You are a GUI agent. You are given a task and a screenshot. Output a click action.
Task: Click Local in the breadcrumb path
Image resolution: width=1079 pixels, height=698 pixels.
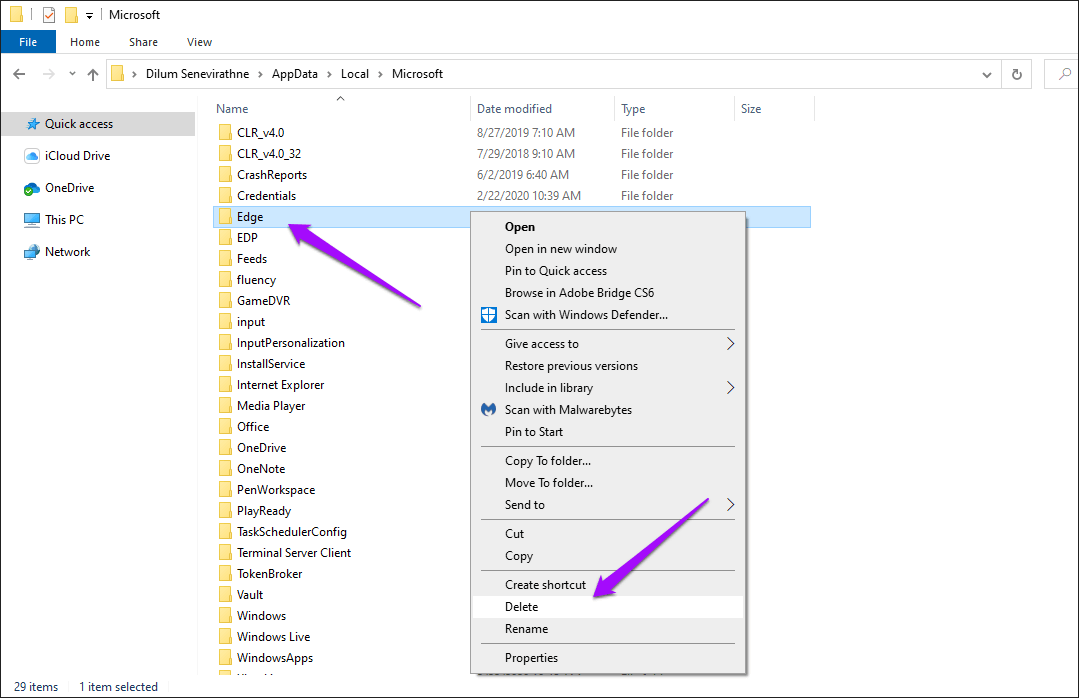[x=354, y=74]
